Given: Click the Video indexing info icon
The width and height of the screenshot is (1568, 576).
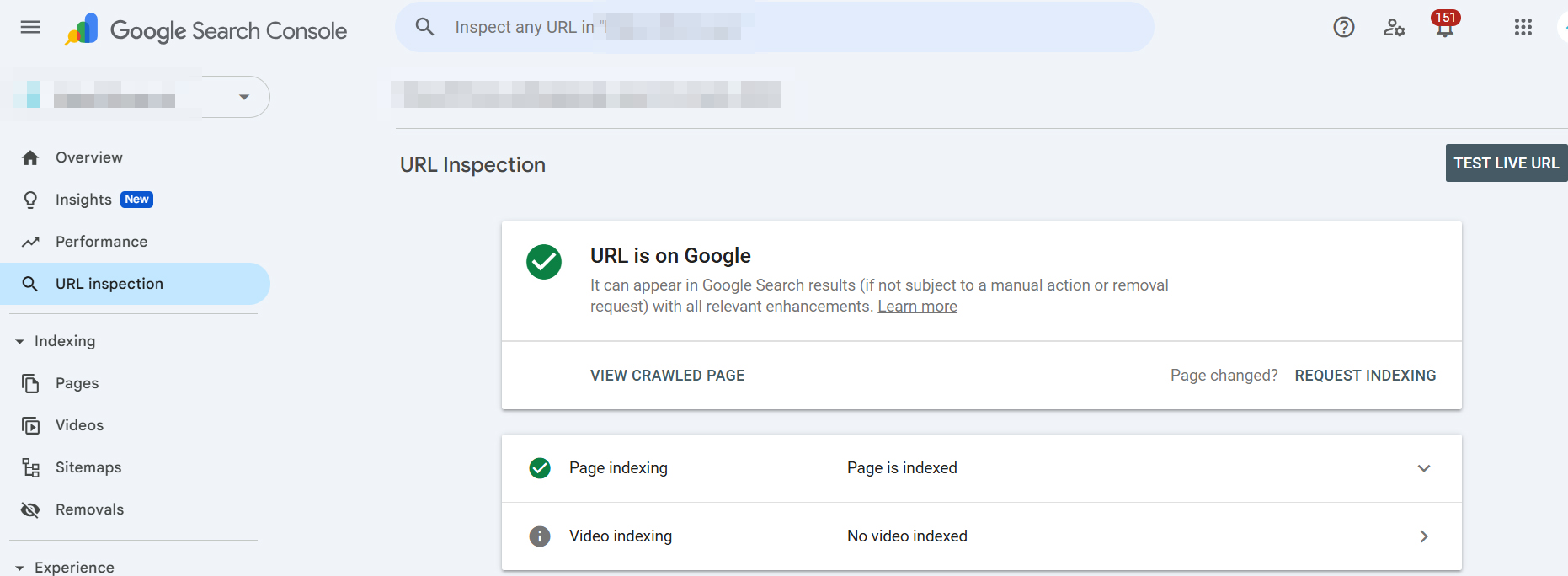Looking at the screenshot, I should [540, 536].
